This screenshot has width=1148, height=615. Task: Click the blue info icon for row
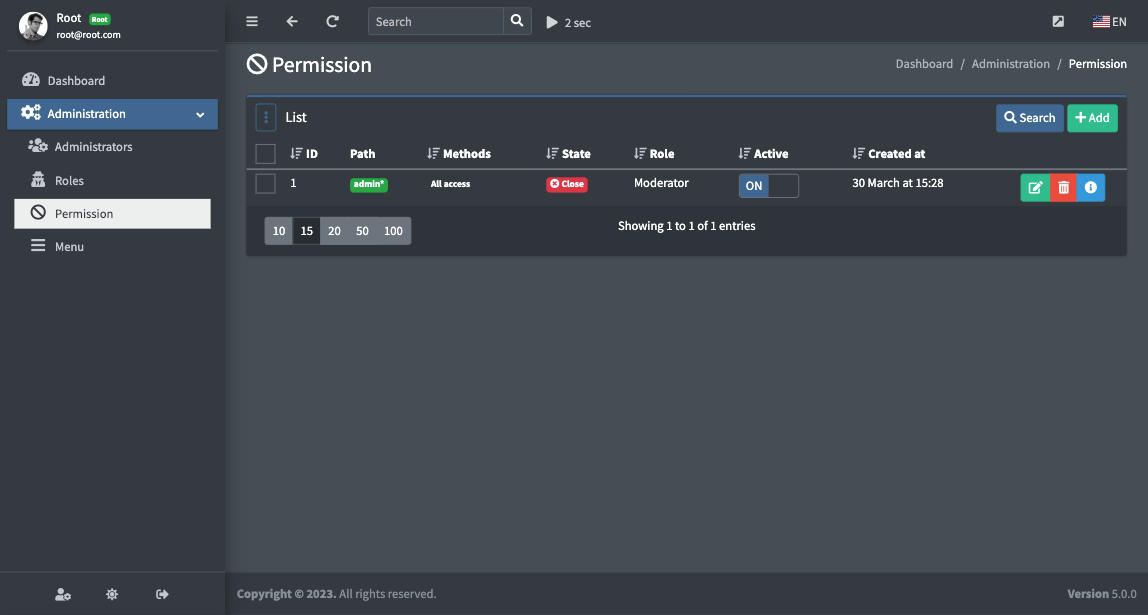coord(1091,187)
